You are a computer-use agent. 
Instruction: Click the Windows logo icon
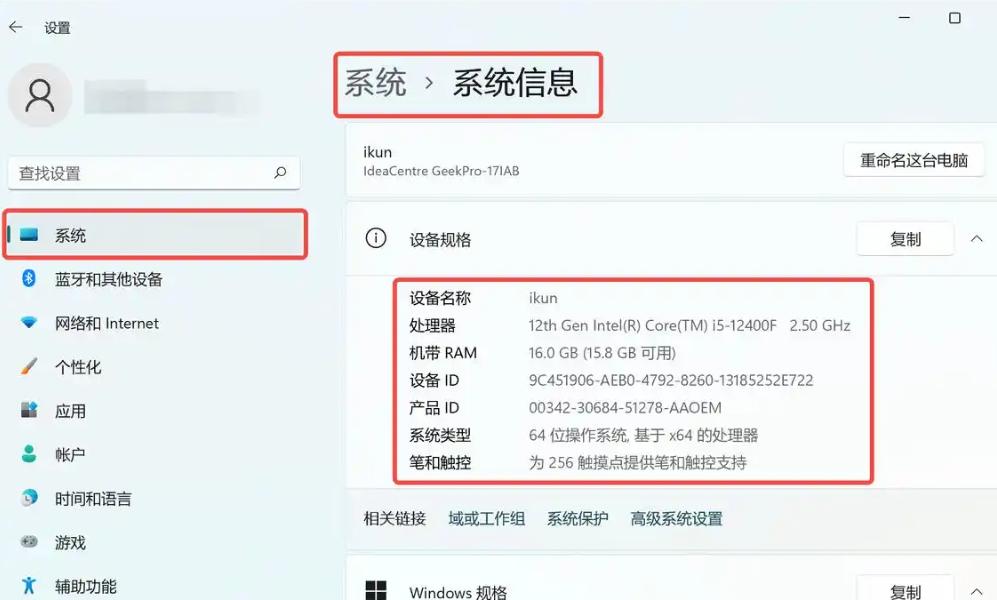coord(376,590)
